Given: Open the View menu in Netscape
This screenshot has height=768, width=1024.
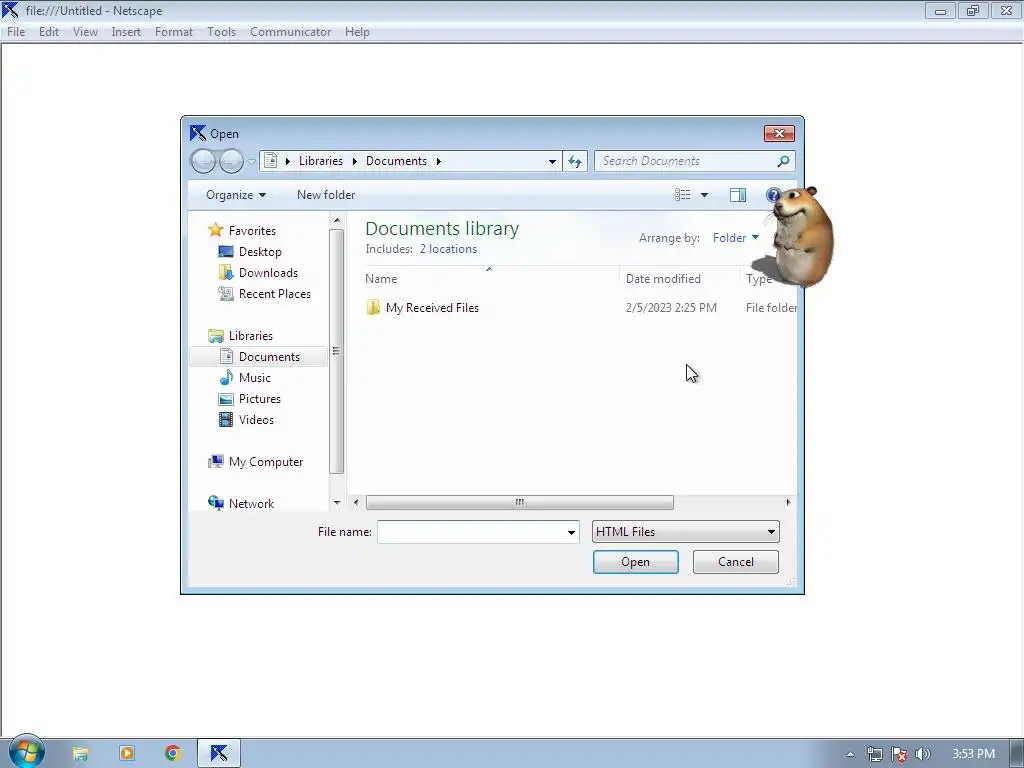Looking at the screenshot, I should pyautogui.click(x=85, y=32).
